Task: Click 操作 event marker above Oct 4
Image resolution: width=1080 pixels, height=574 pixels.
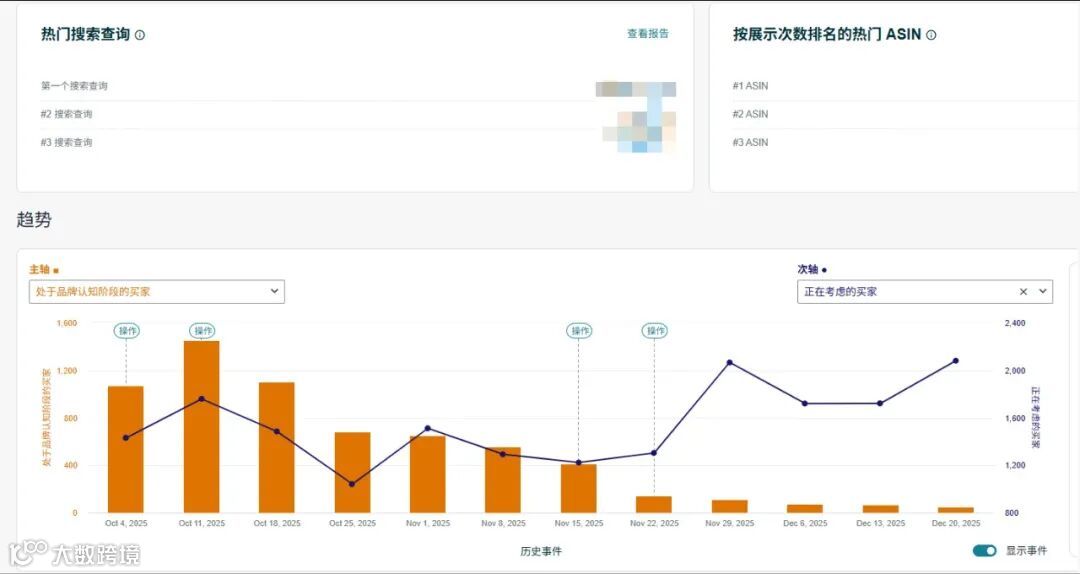Action: (127, 331)
